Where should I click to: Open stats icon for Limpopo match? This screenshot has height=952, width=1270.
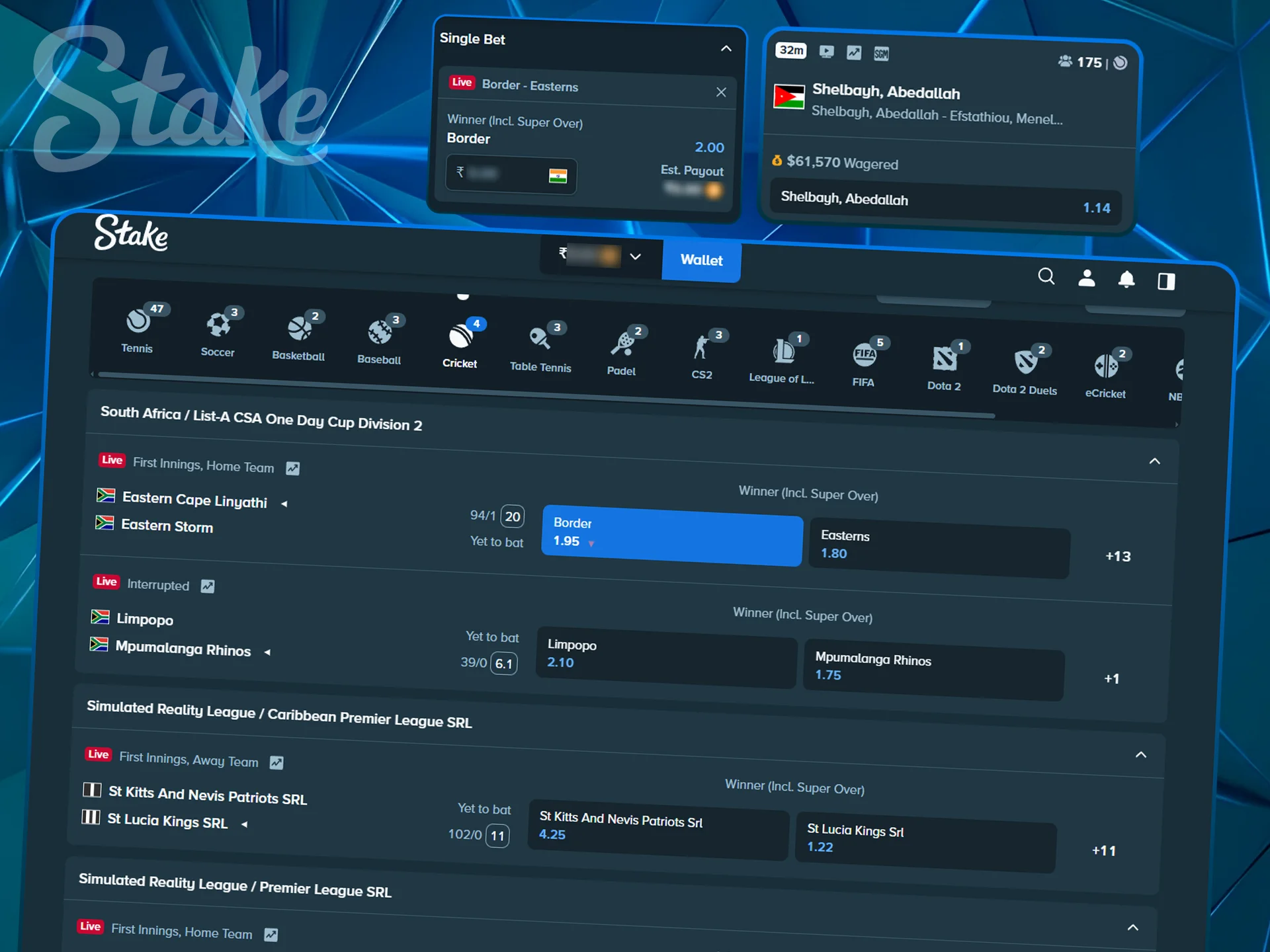point(208,586)
